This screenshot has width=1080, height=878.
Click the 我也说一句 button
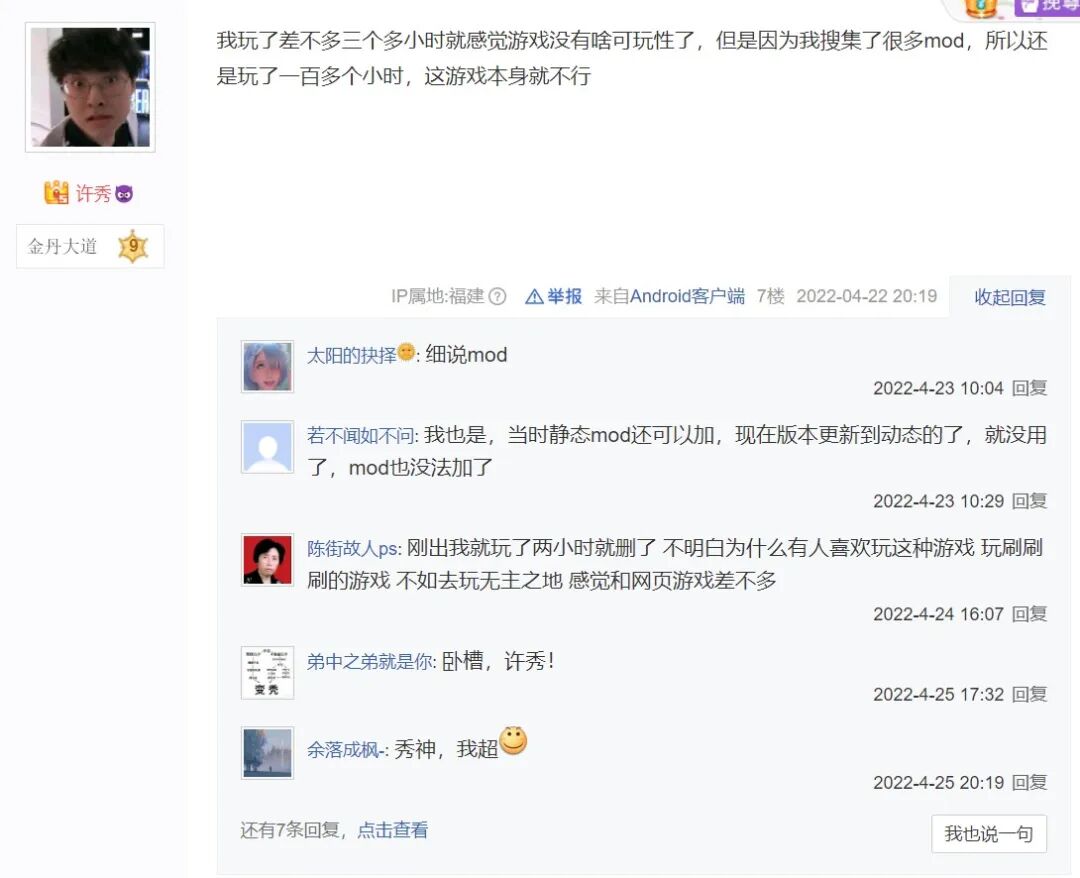pos(989,834)
